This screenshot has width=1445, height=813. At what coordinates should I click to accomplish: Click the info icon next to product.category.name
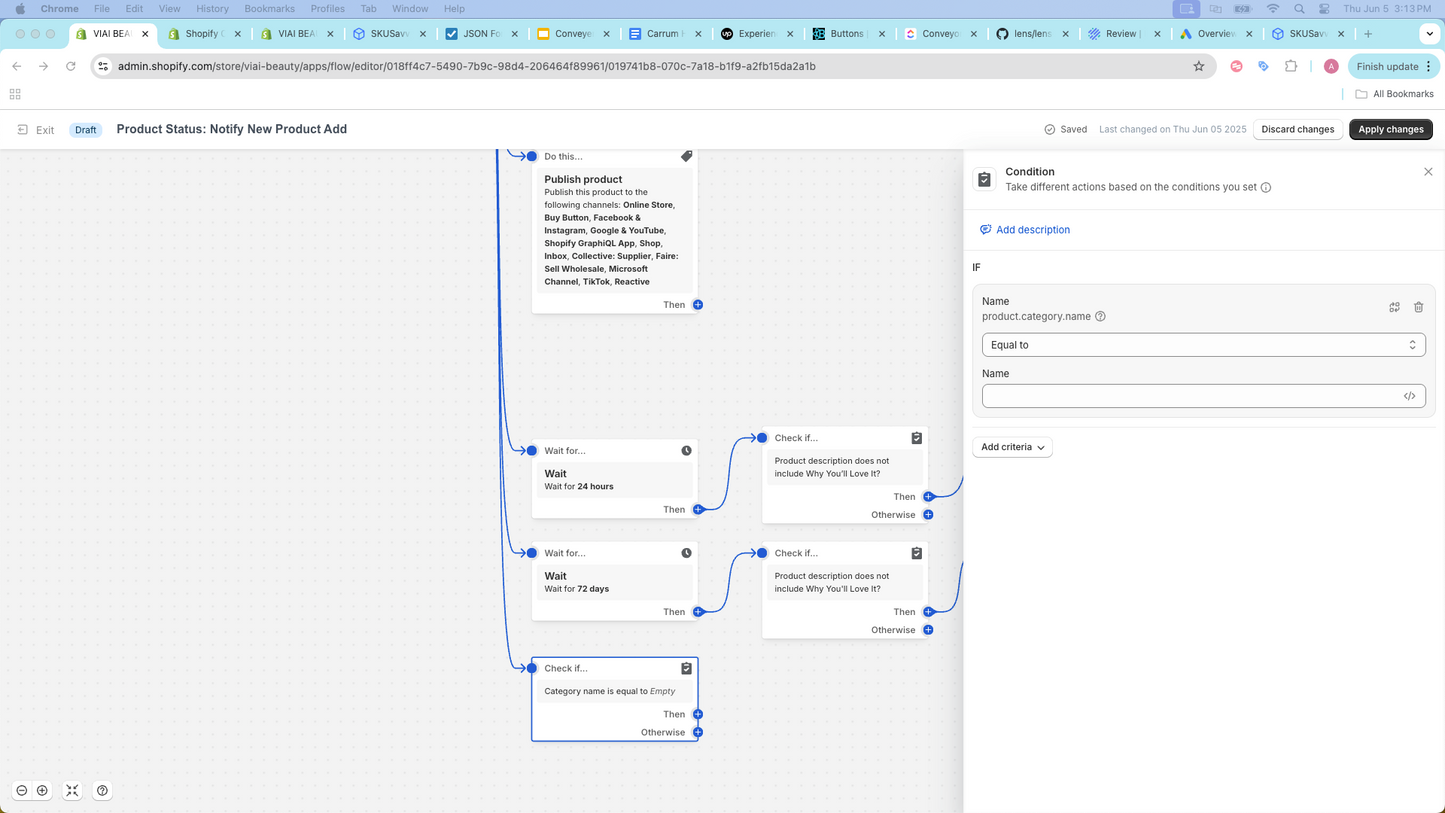coord(1100,316)
